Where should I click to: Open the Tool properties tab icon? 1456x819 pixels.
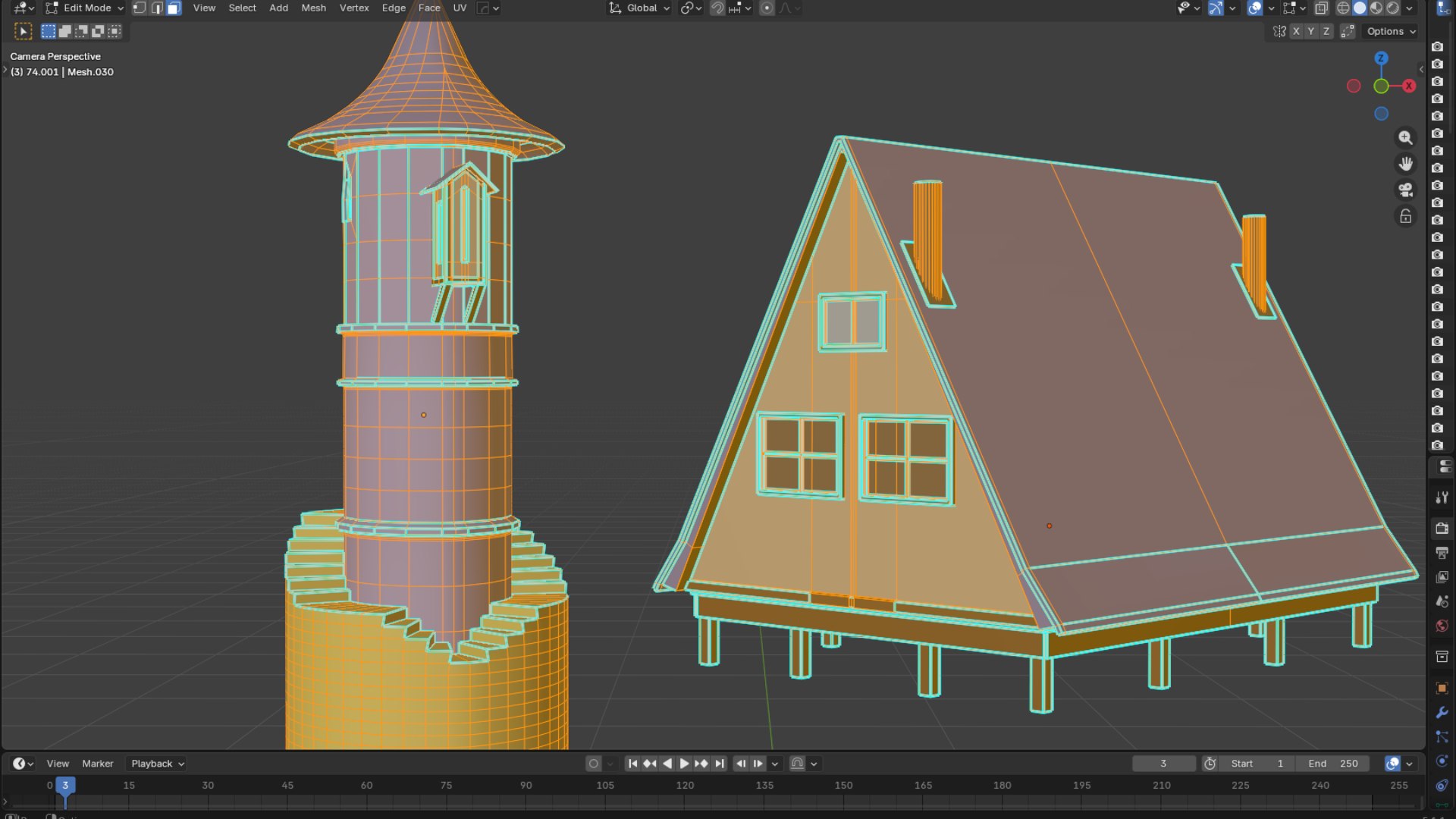pyautogui.click(x=1442, y=497)
